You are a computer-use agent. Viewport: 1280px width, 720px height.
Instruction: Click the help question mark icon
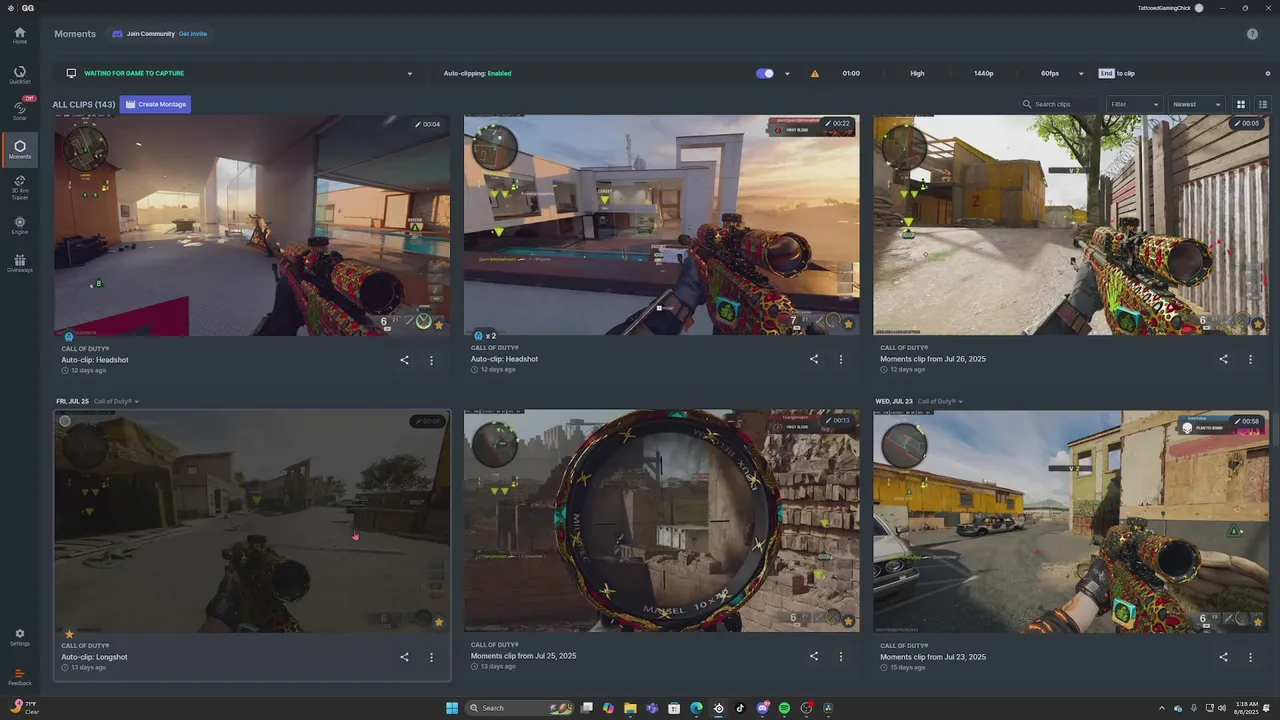(x=1252, y=34)
